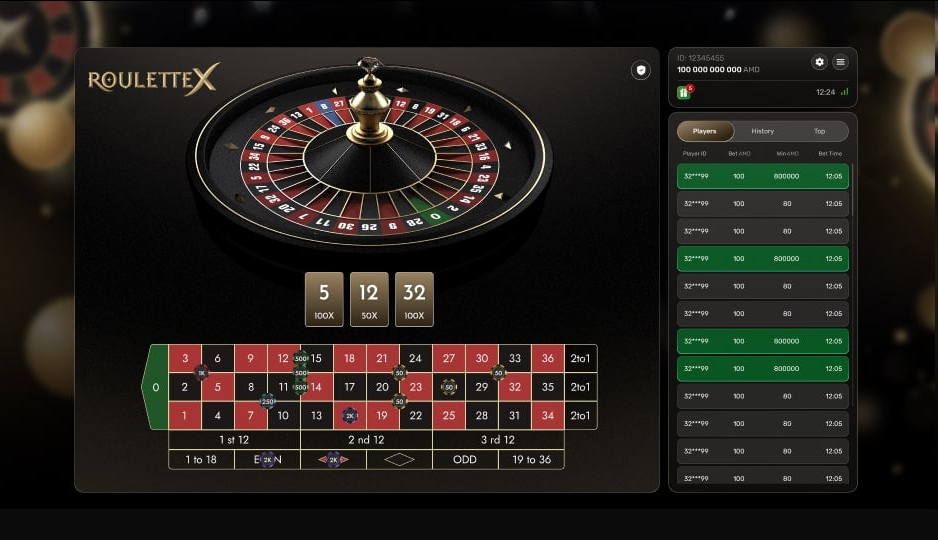Select the 5 100X lucky number card
This screenshot has height=540, width=938.
(x=324, y=299)
